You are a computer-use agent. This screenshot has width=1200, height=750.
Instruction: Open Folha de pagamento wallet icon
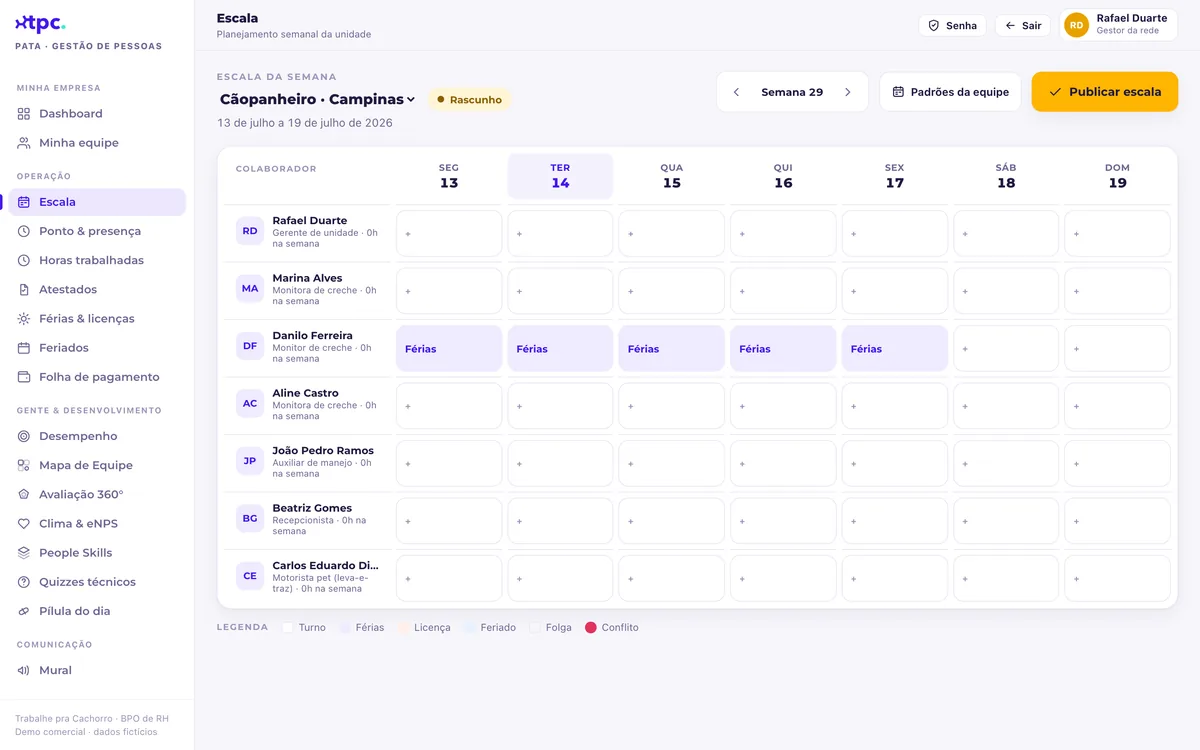(x=24, y=377)
